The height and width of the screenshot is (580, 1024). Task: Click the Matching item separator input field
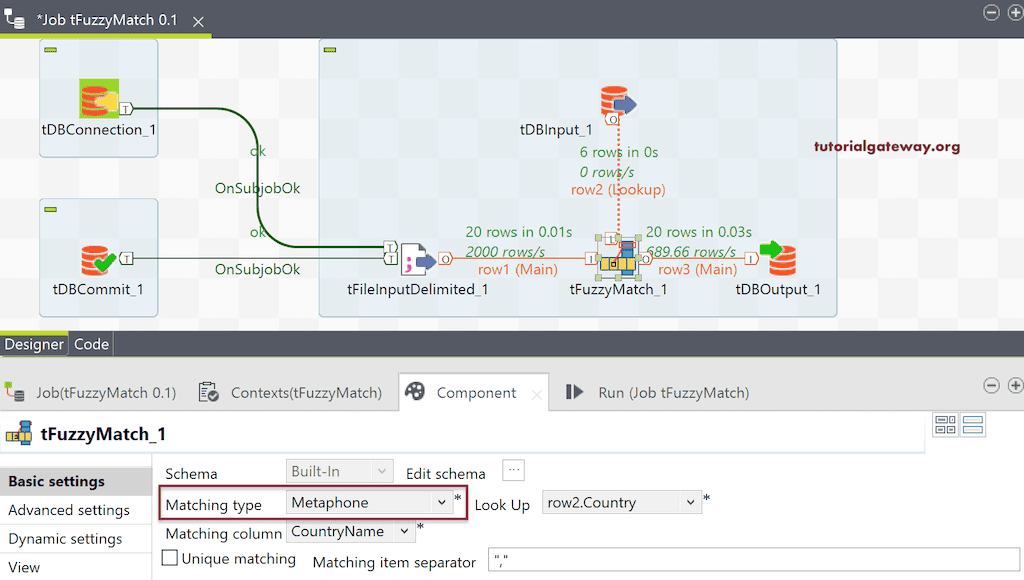pos(750,561)
